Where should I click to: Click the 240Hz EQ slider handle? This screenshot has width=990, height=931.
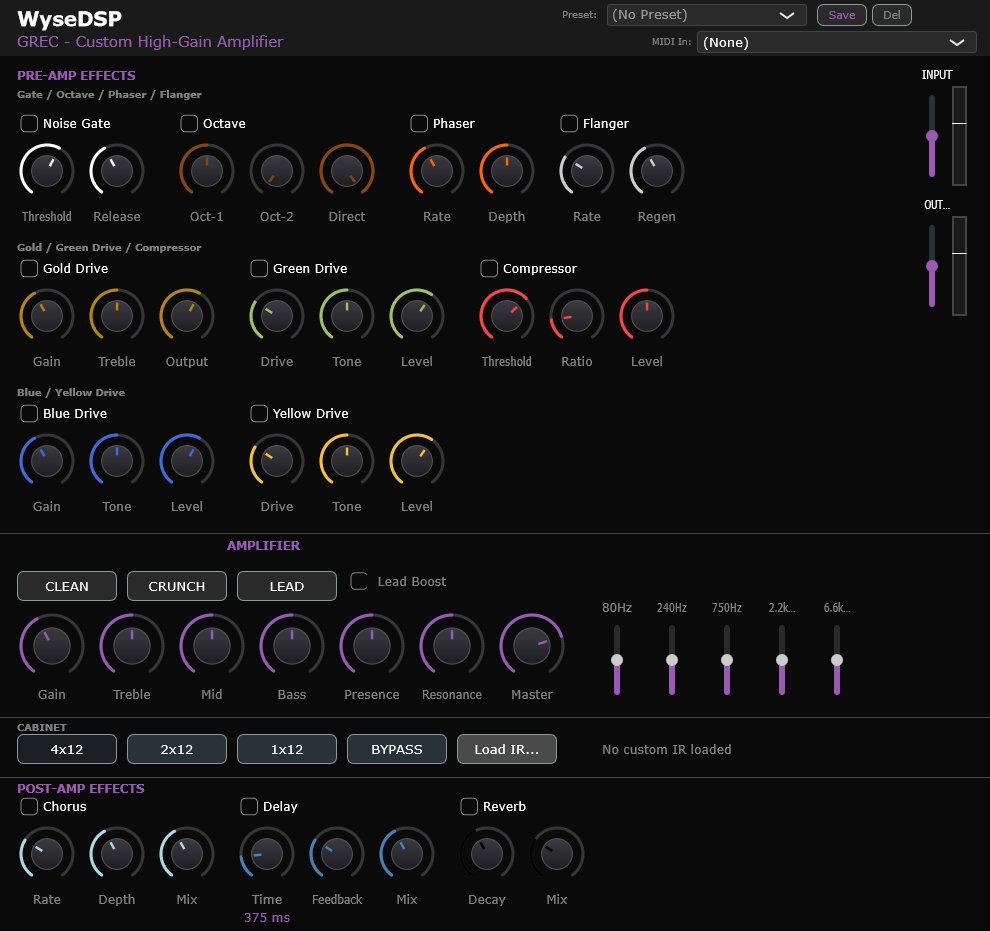tap(672, 660)
